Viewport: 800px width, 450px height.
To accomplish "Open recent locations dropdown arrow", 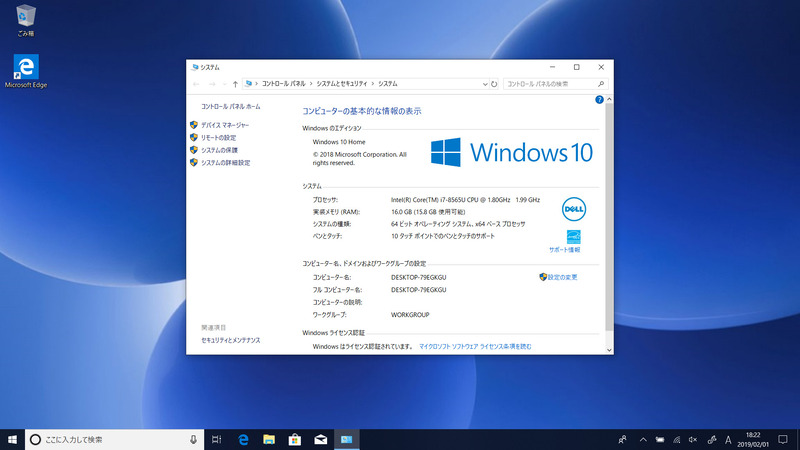I will (x=224, y=84).
